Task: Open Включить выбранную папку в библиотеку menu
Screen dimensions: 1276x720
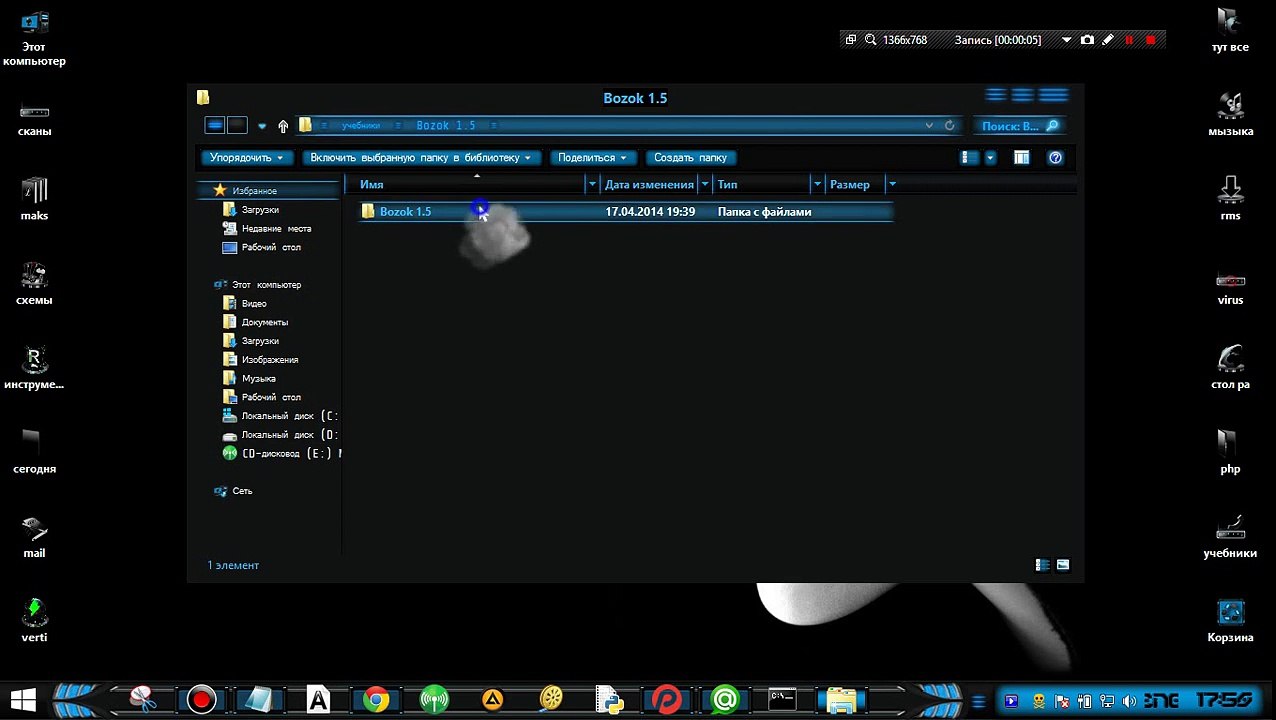Action: 421,158
